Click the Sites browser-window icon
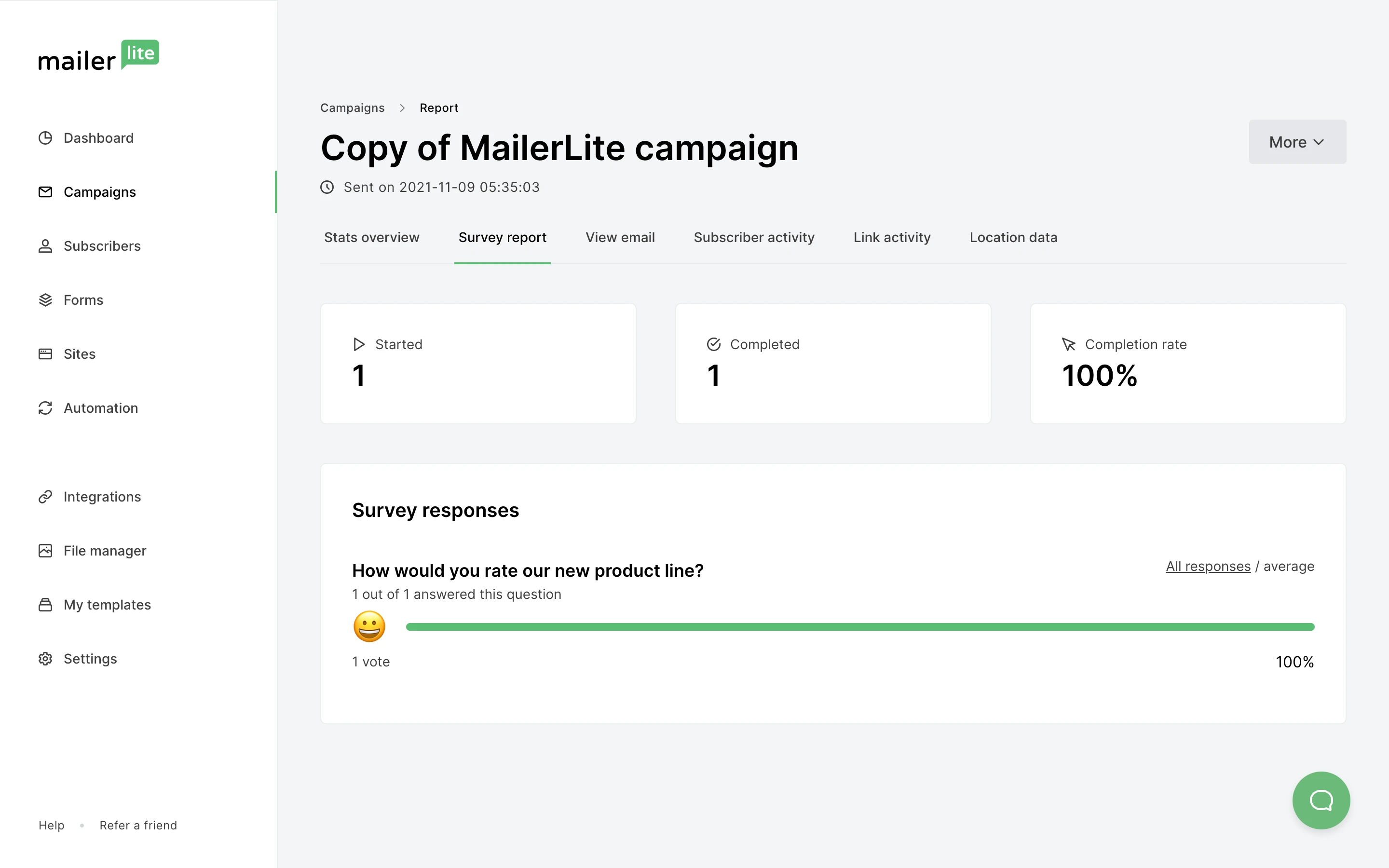 [x=45, y=353]
